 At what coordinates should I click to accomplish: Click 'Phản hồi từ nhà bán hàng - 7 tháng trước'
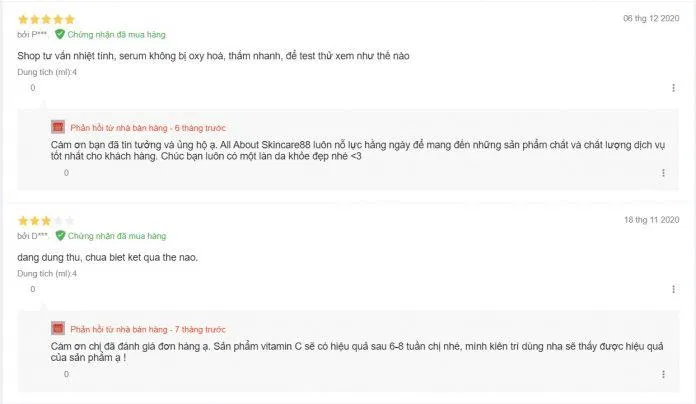(148, 329)
